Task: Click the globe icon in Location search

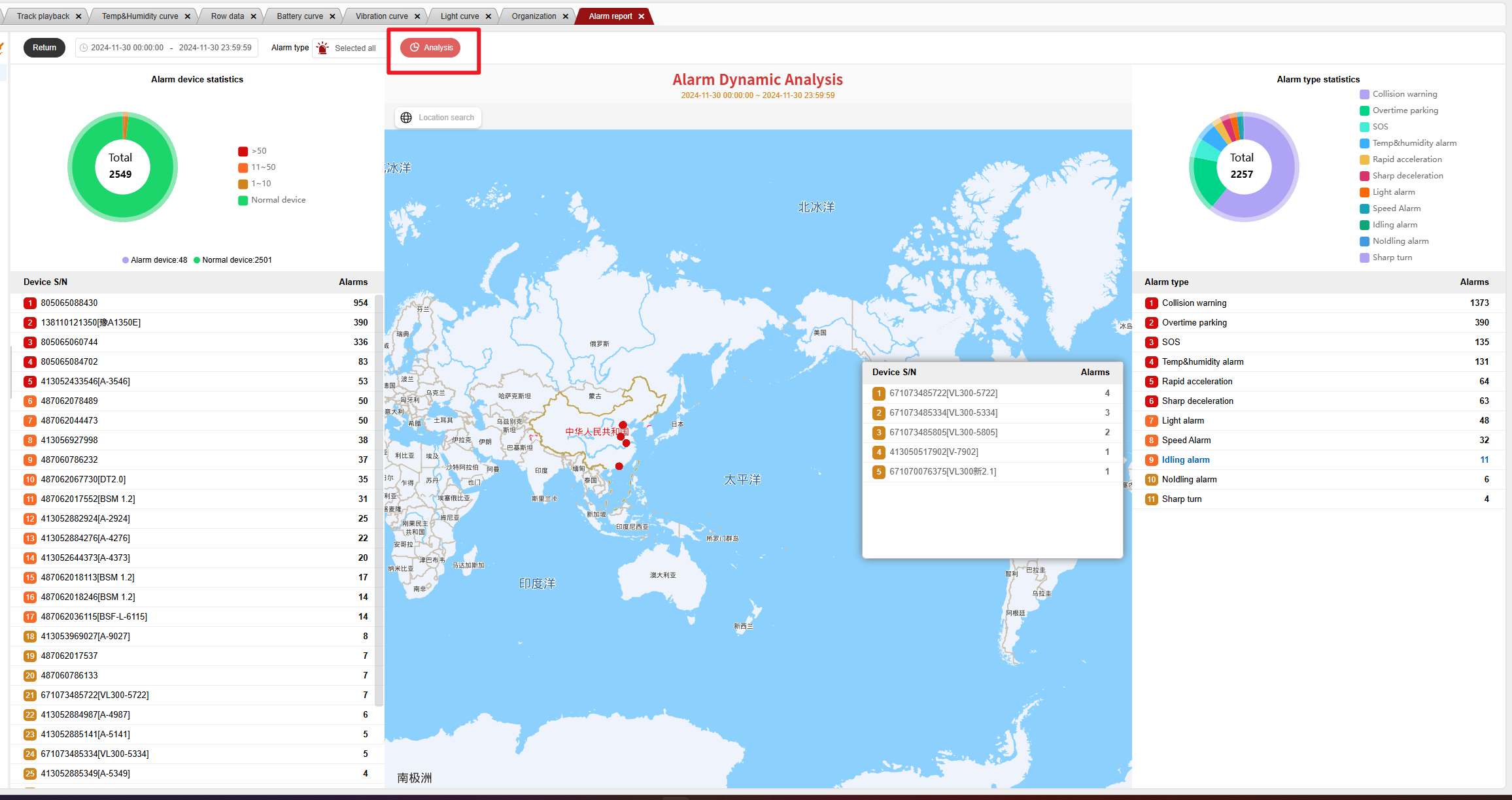Action: coord(406,118)
